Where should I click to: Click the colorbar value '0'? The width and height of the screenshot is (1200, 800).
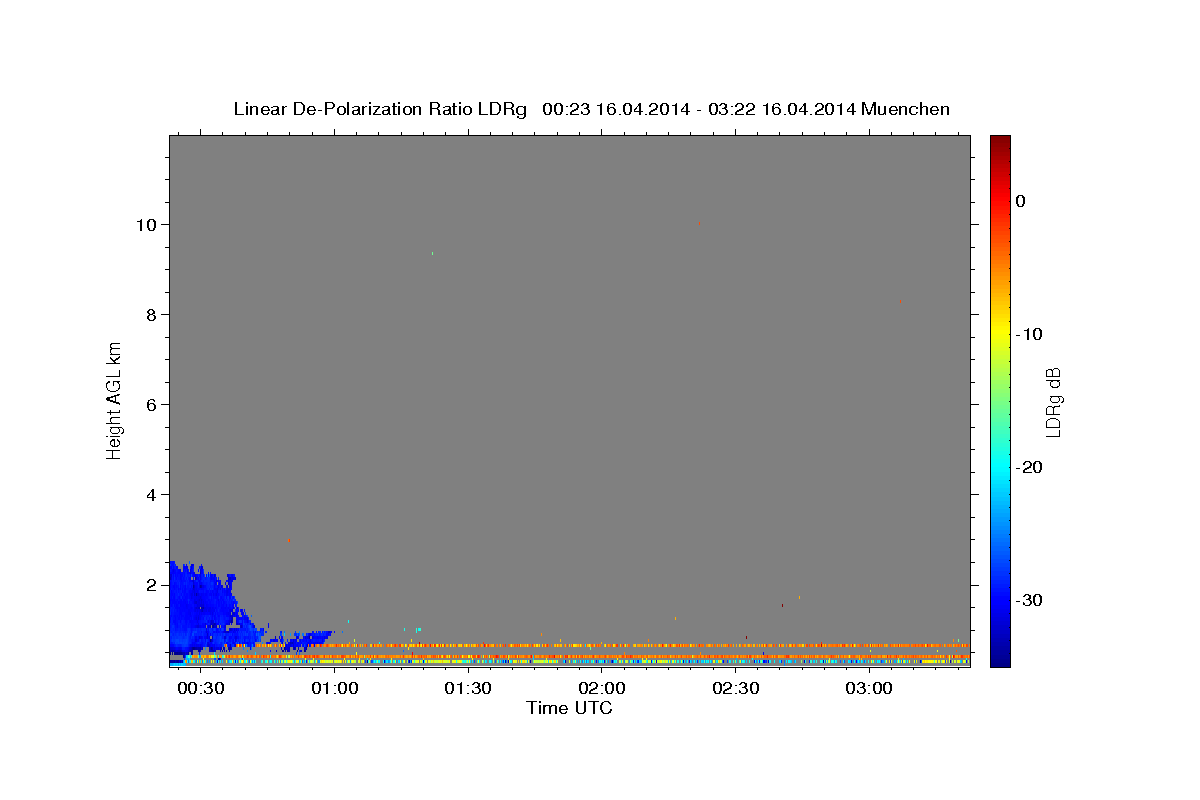pyautogui.click(x=1021, y=201)
